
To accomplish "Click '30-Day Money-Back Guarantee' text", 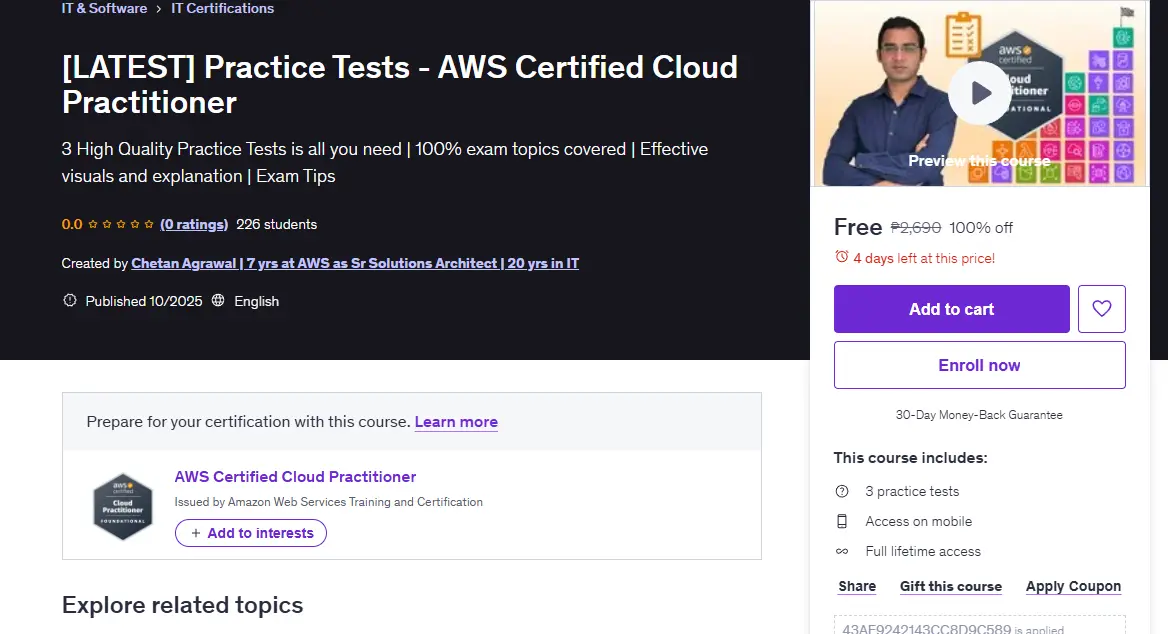I will click(x=979, y=415).
